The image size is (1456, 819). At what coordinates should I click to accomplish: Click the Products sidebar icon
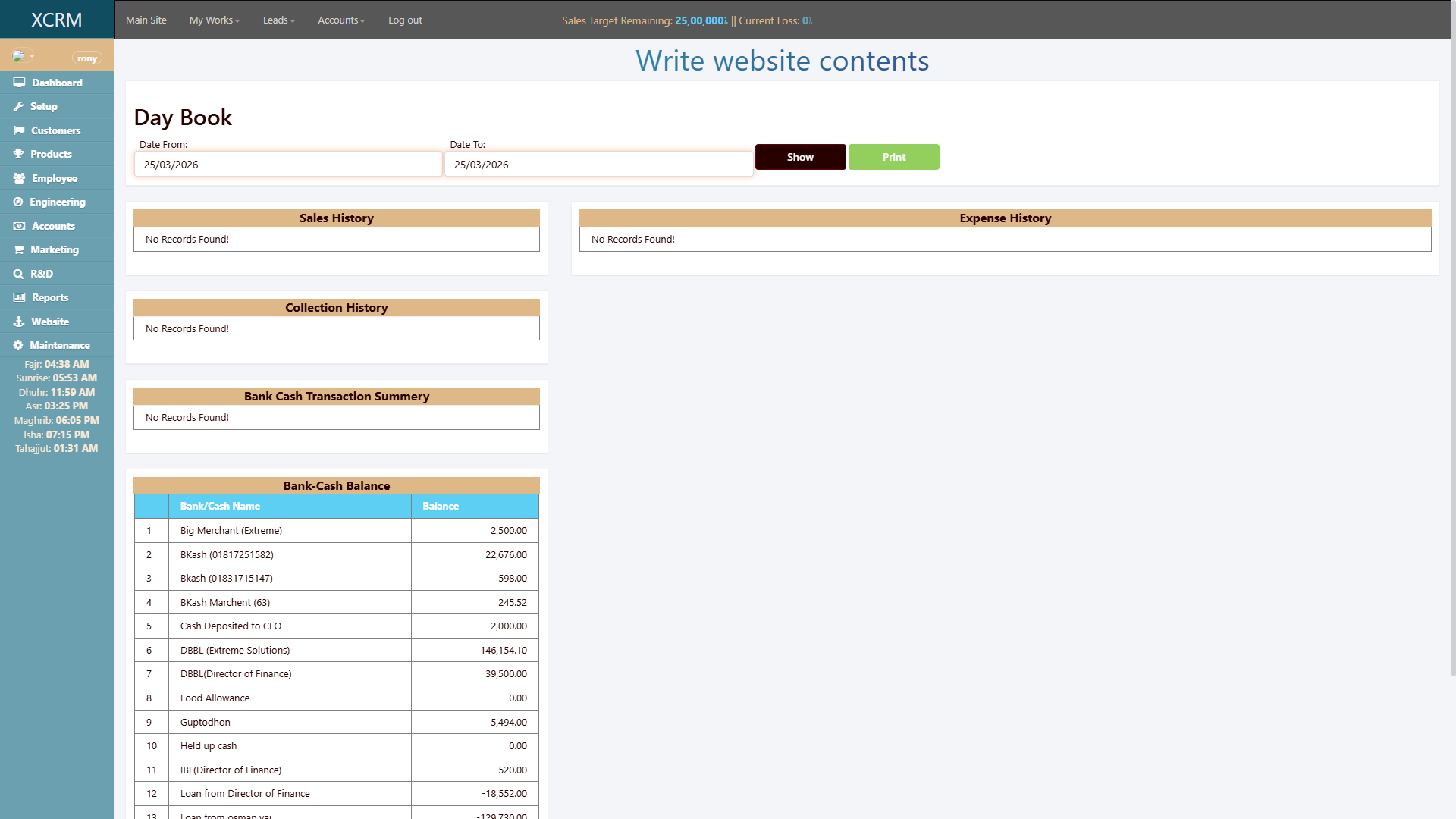[x=19, y=154]
